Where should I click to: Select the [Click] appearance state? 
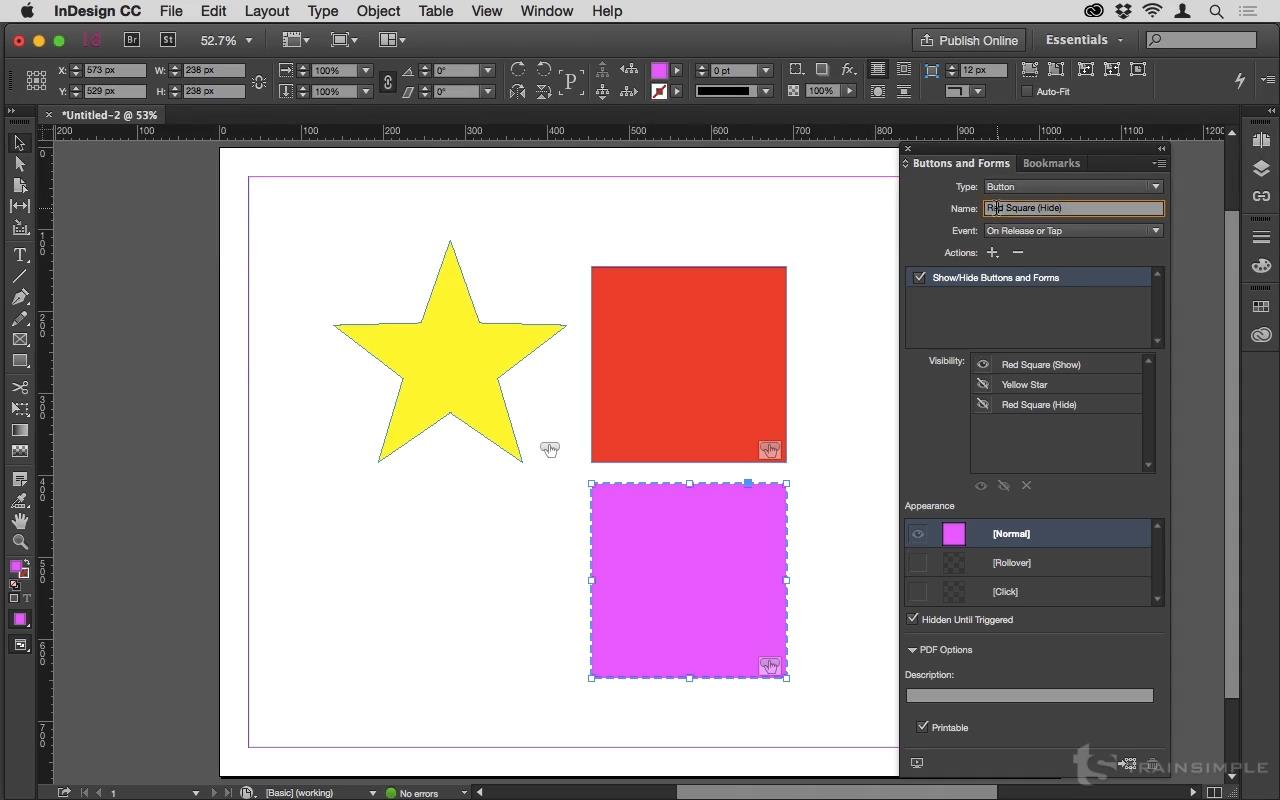[x=1029, y=592]
